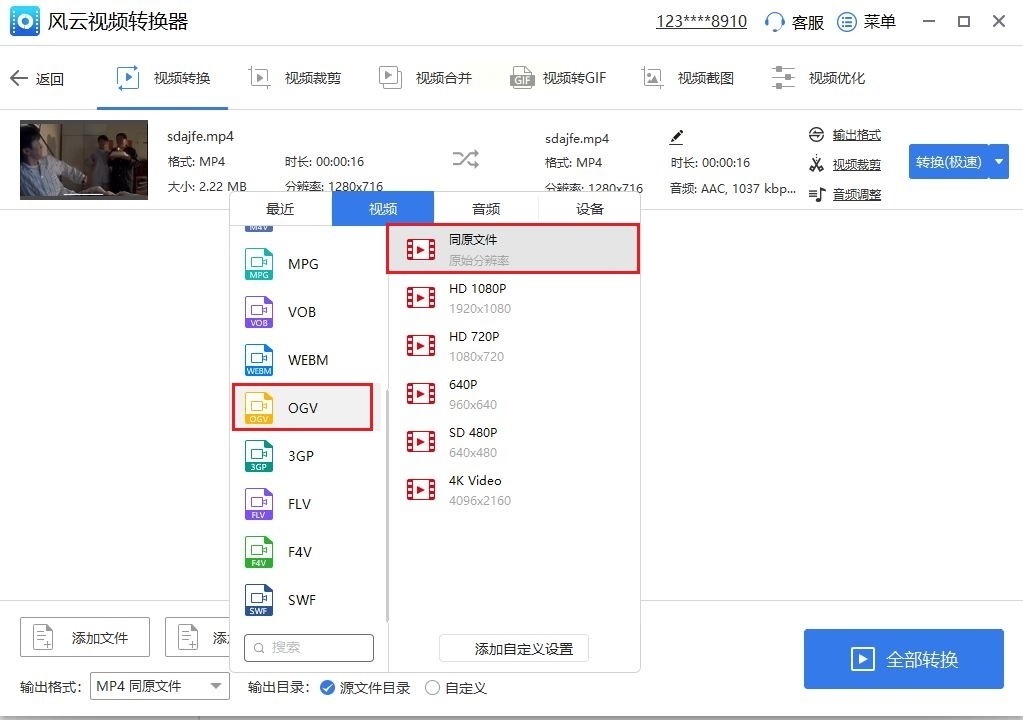The image size is (1023, 720).
Task: Click the shuffle convert arrows icon
Action: [465, 158]
